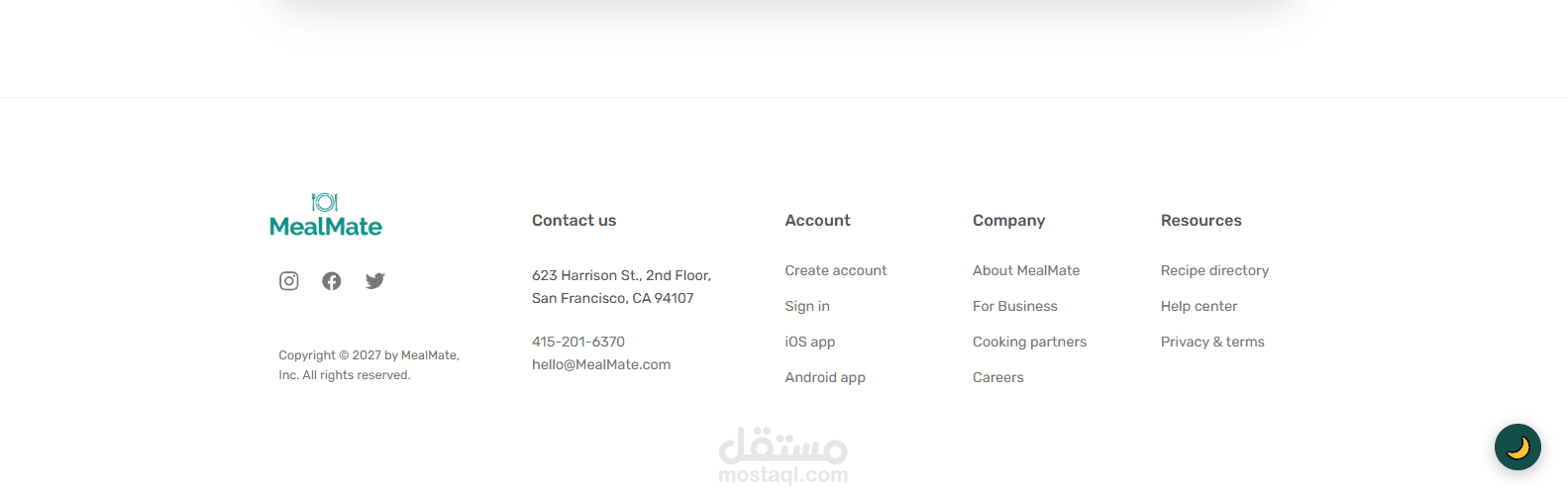The image size is (1568, 496).
Task: Open the Create account link
Action: click(835, 270)
